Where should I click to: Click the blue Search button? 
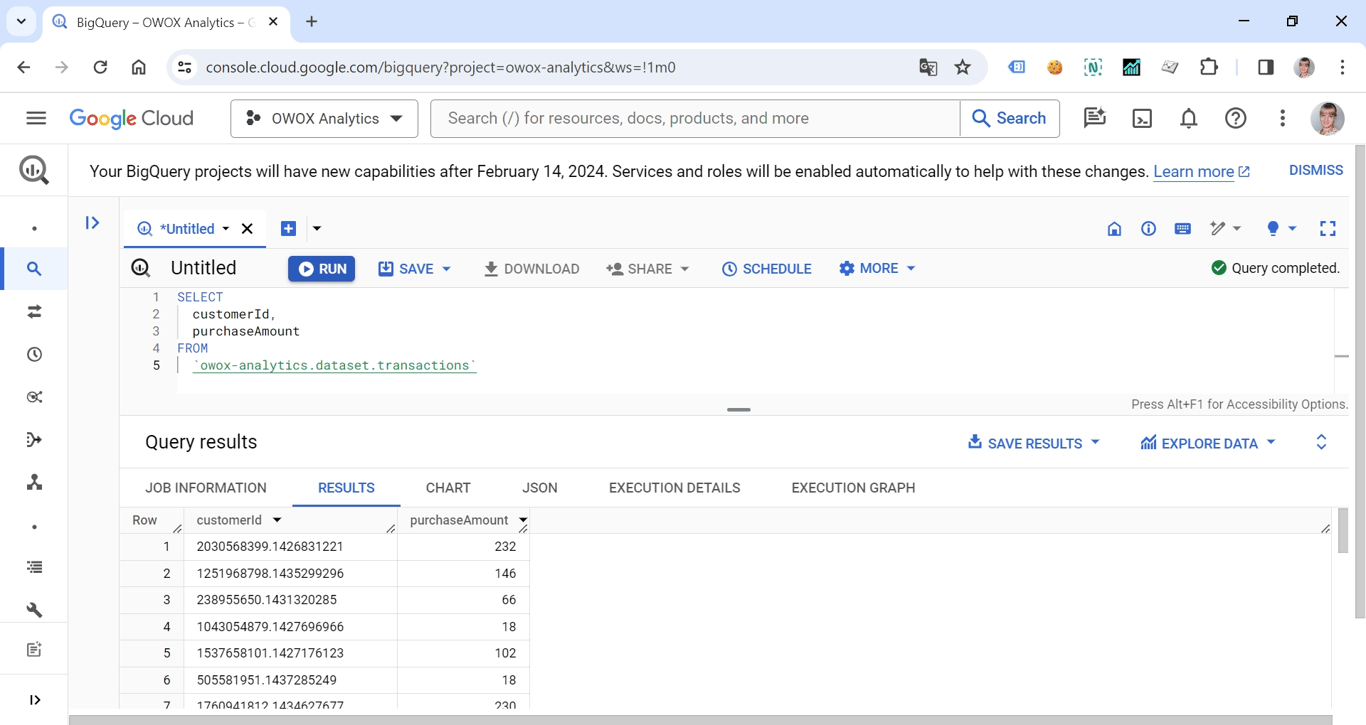point(1009,118)
